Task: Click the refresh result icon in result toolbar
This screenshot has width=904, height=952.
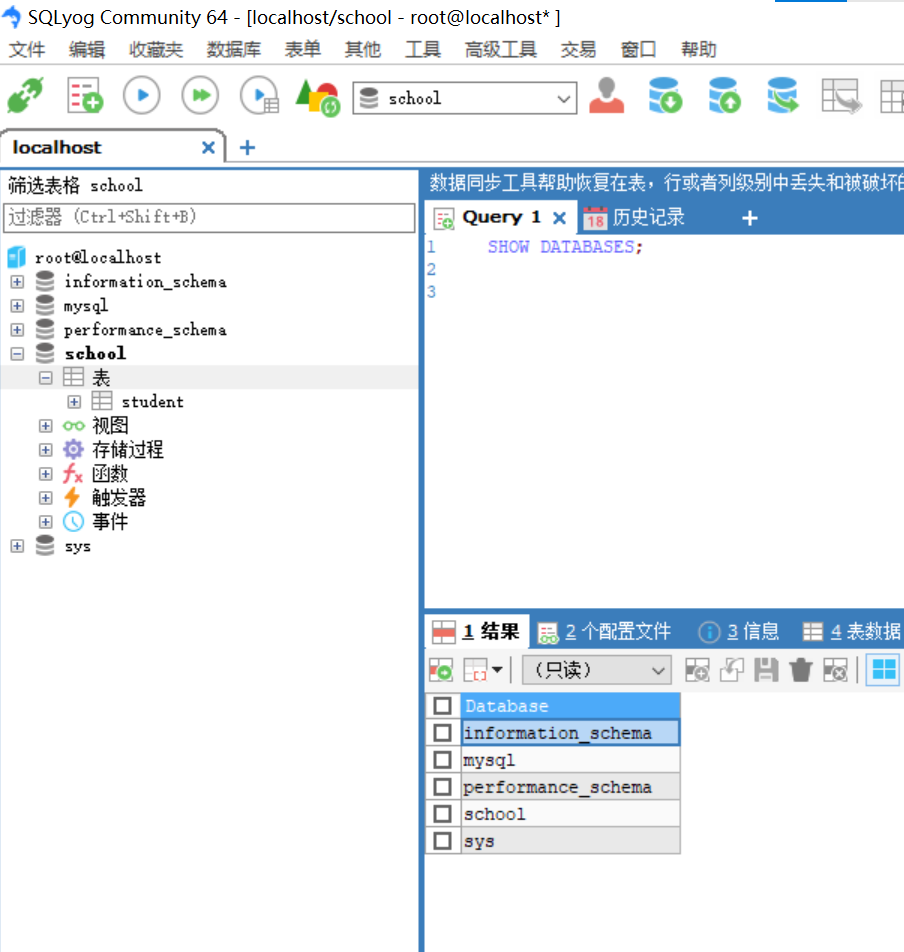Action: pyautogui.click(x=441, y=670)
